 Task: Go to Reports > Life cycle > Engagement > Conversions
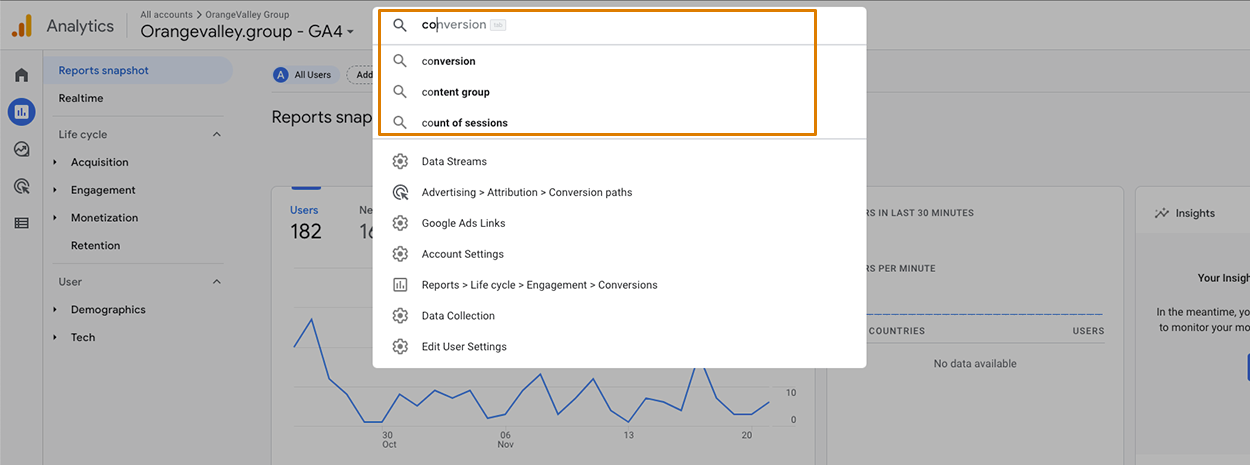tap(619, 285)
